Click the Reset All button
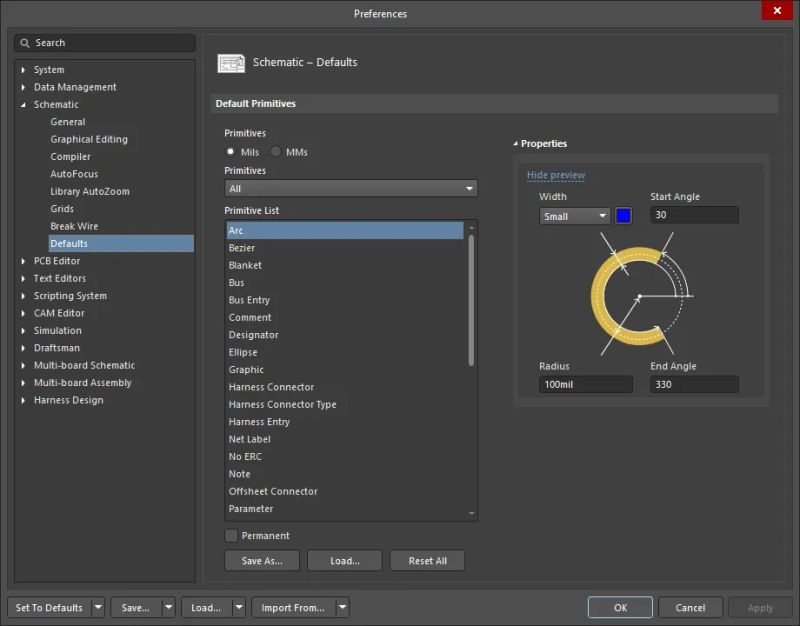The image size is (800, 626). [427, 561]
